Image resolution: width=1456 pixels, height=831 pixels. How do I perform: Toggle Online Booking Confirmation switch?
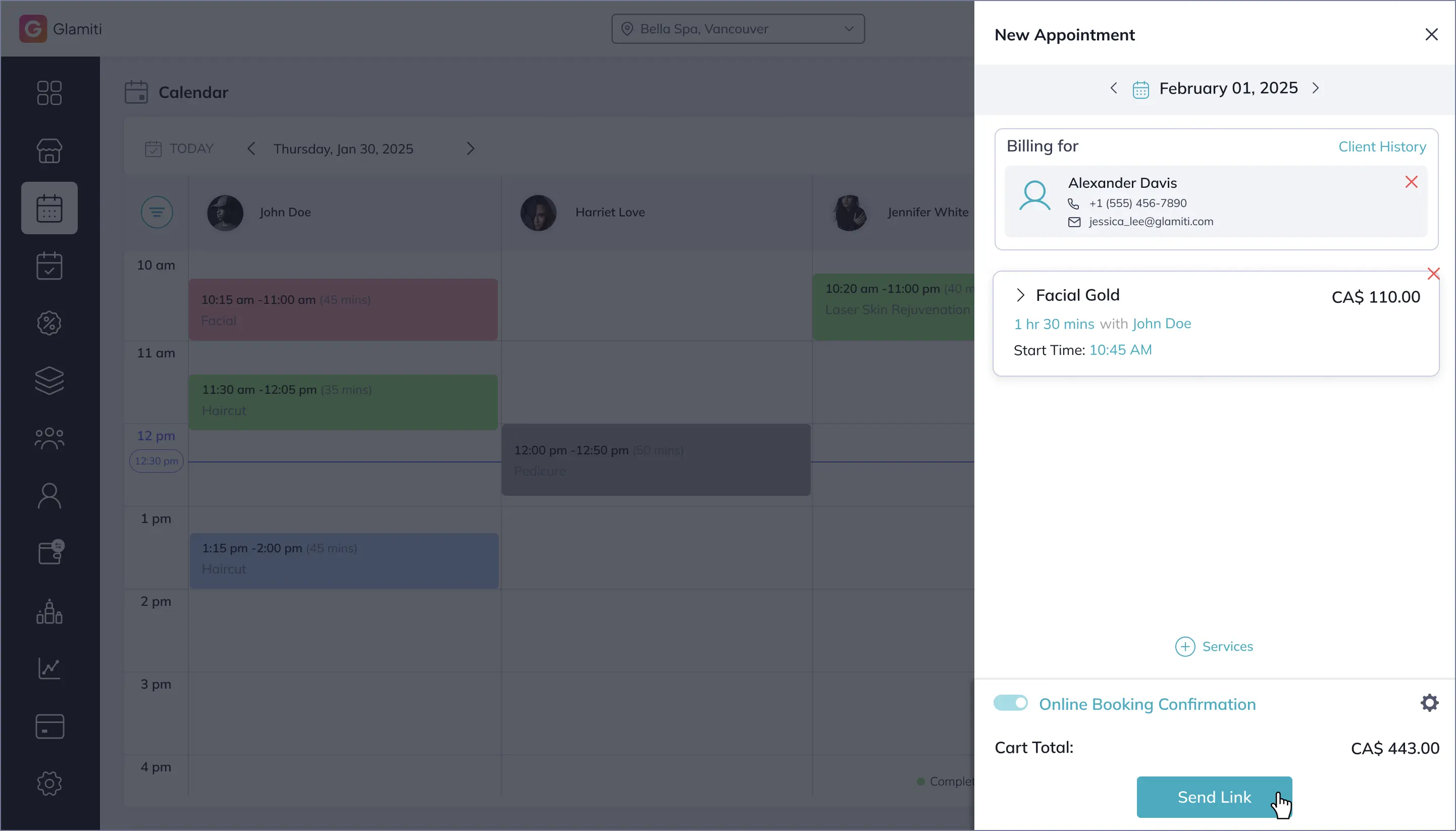click(x=1010, y=703)
